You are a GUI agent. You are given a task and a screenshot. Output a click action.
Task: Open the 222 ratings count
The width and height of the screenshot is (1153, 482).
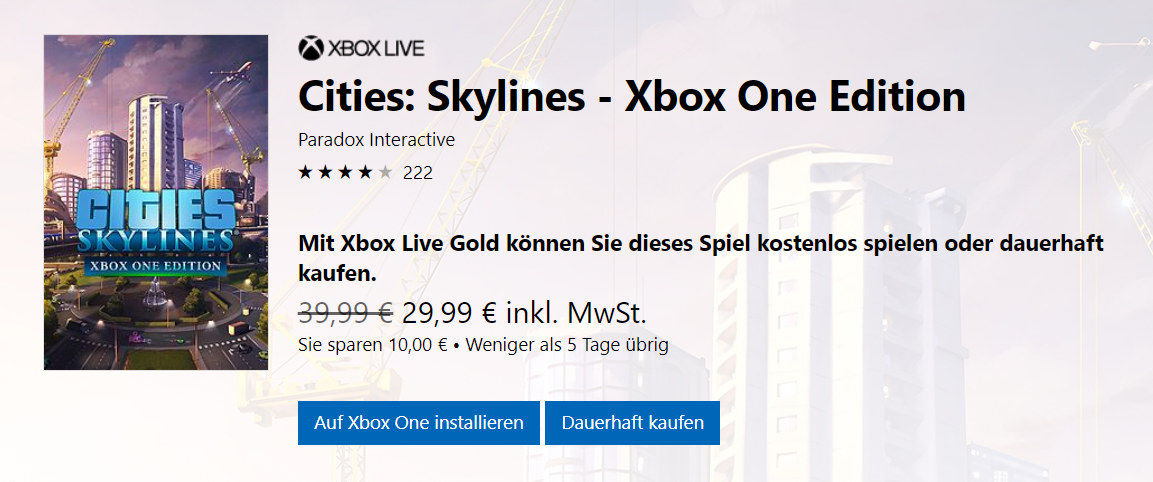(418, 174)
